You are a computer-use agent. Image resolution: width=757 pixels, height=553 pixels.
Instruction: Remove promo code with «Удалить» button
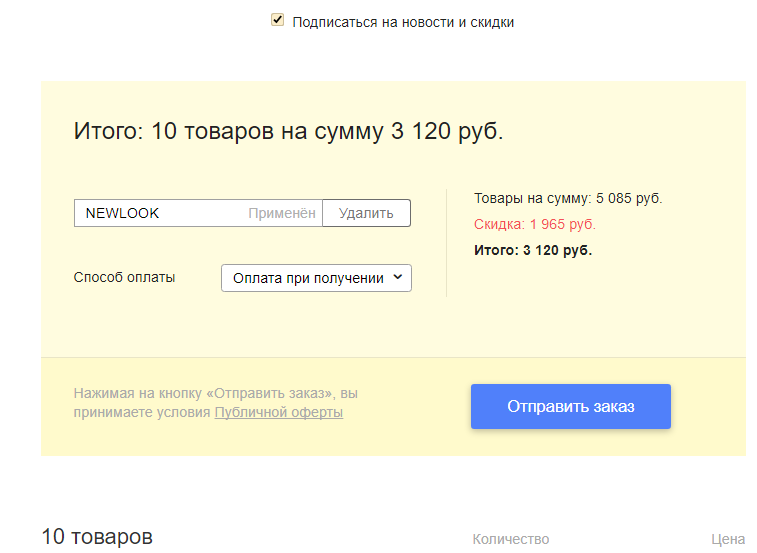366,213
